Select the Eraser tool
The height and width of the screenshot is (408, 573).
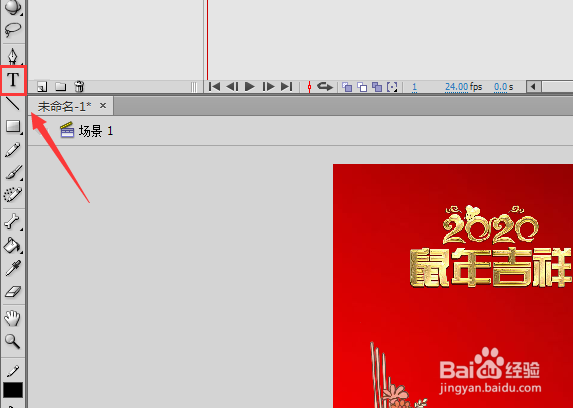pos(12,291)
